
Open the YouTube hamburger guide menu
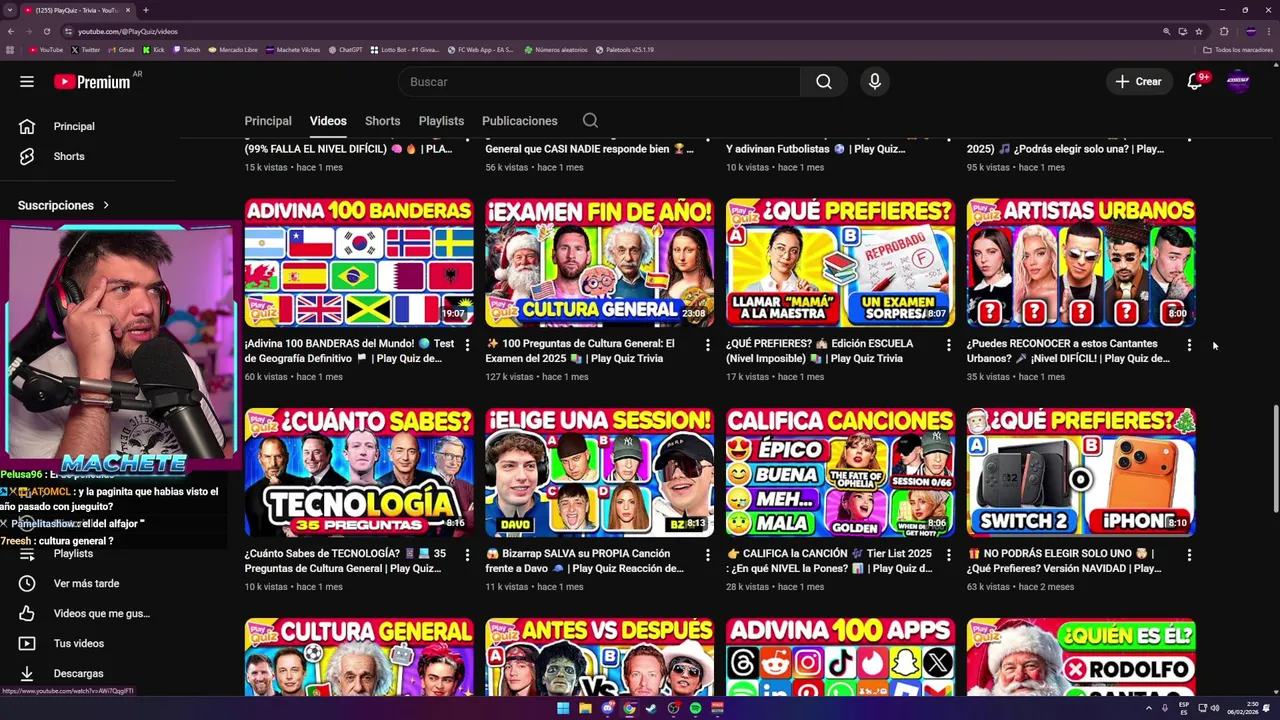point(27,82)
